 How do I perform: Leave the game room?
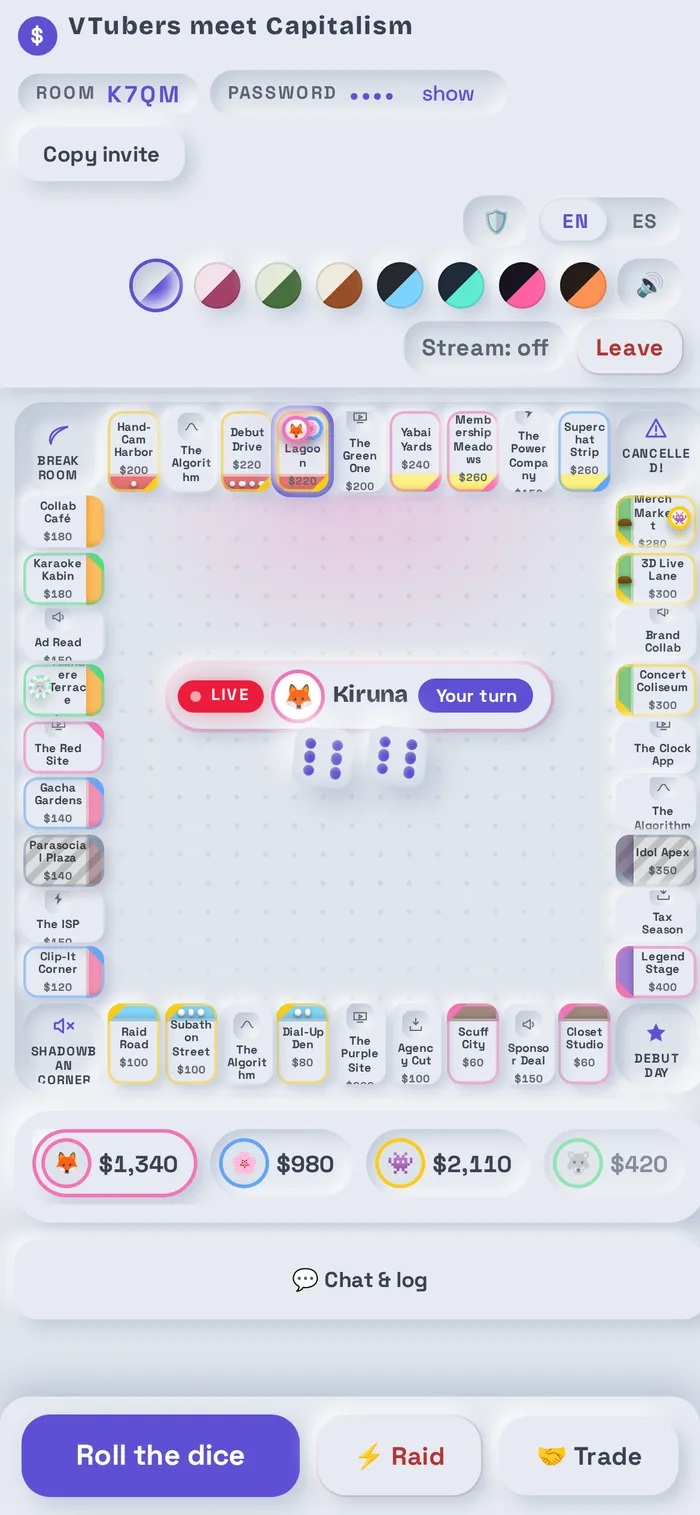pos(629,348)
